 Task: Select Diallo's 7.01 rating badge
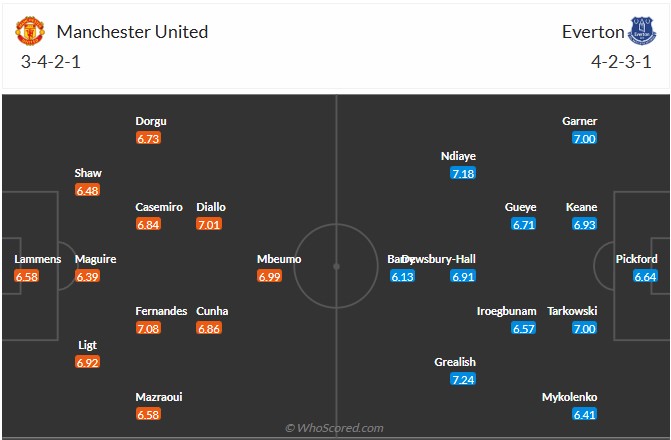tap(210, 225)
